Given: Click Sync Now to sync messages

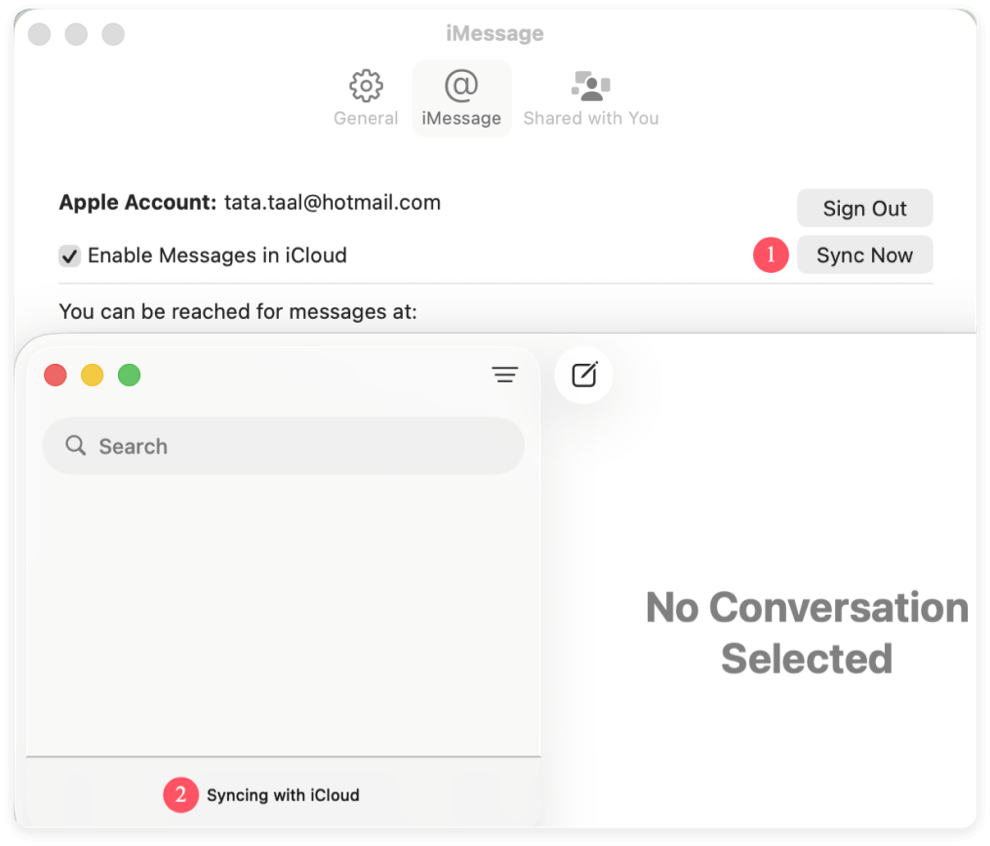Looking at the screenshot, I should tap(864, 255).
